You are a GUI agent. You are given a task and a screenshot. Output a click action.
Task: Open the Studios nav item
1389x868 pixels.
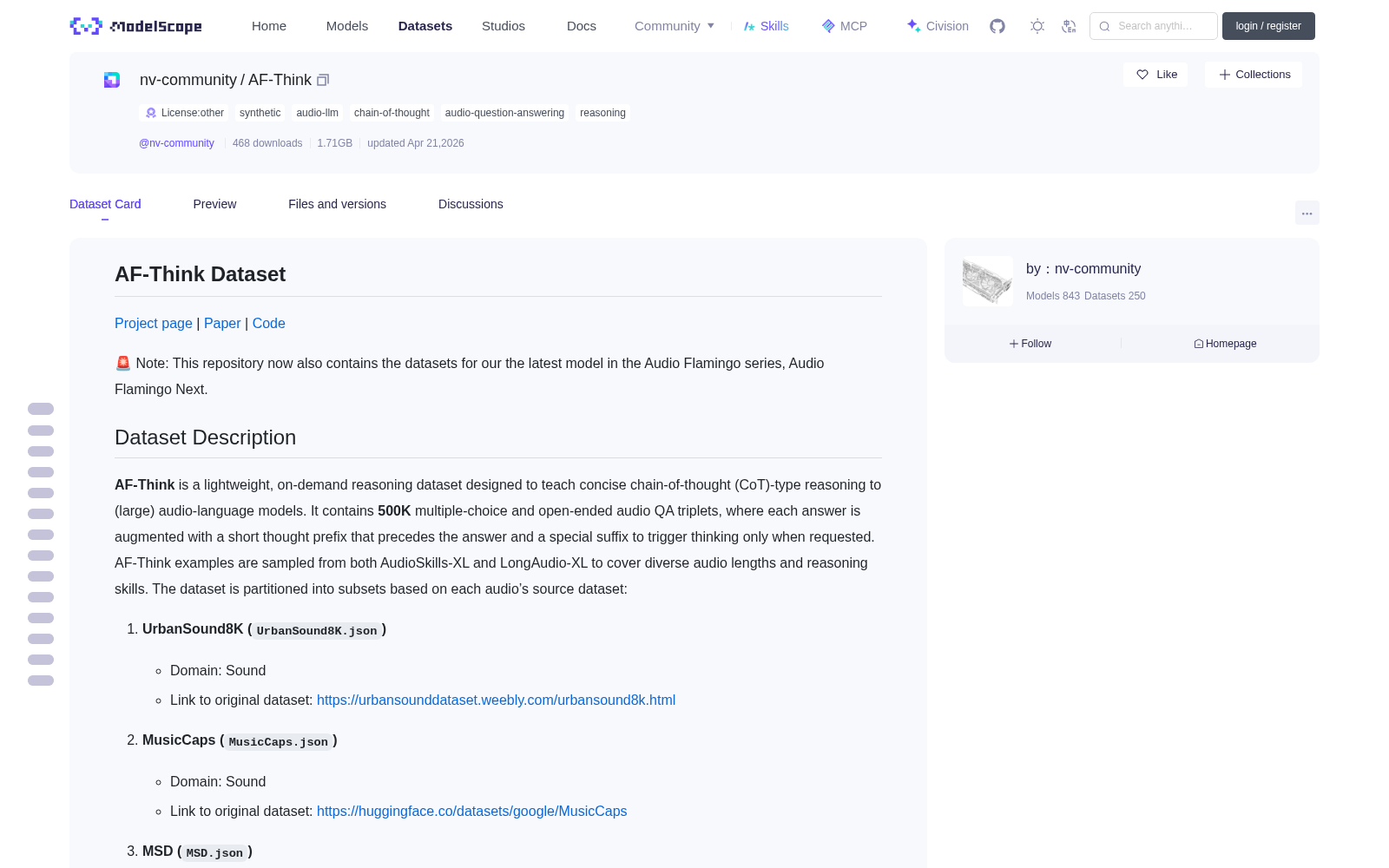pyautogui.click(x=504, y=26)
